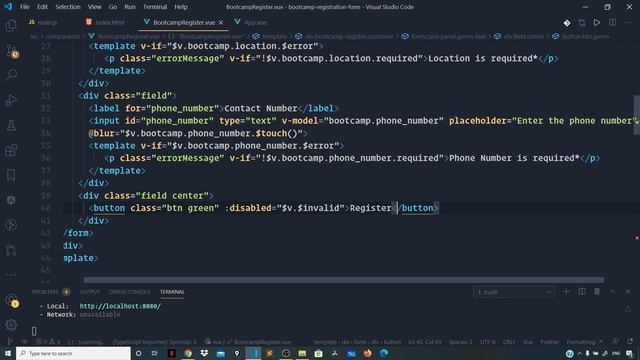Open the Bookmarks view in activity bar

tap(11, 175)
